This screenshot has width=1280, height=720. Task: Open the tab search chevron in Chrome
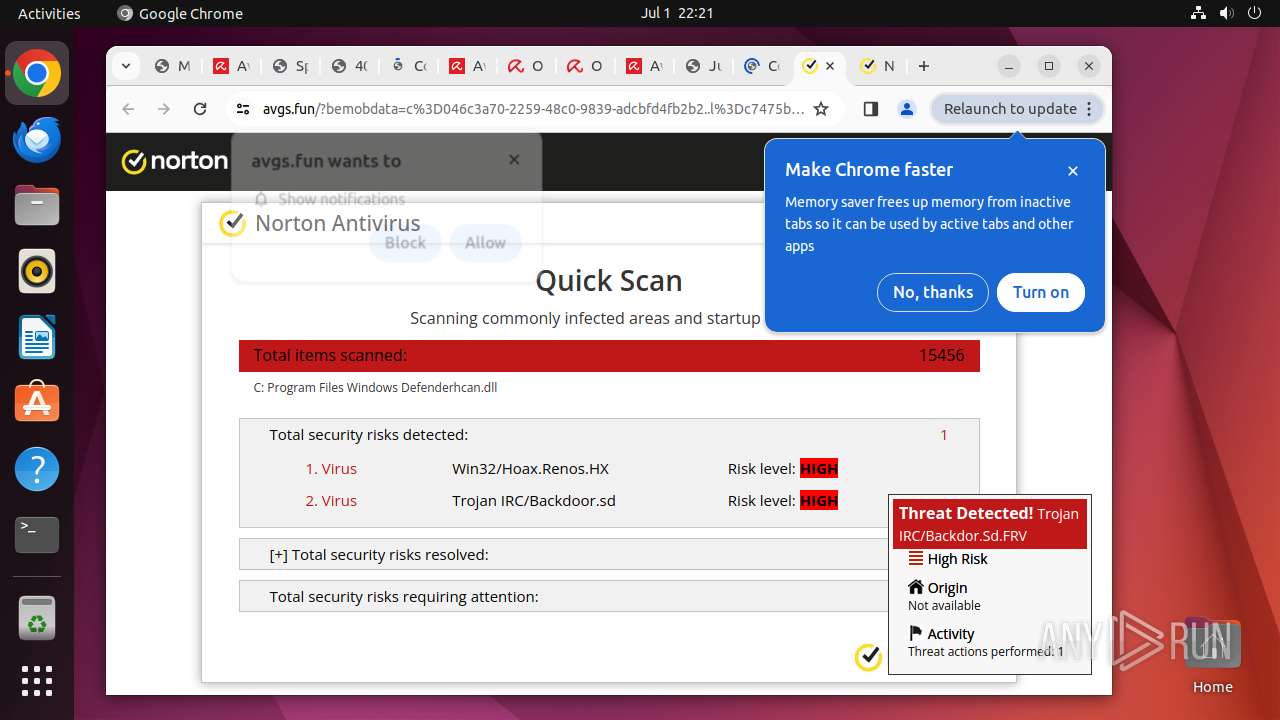(125, 66)
